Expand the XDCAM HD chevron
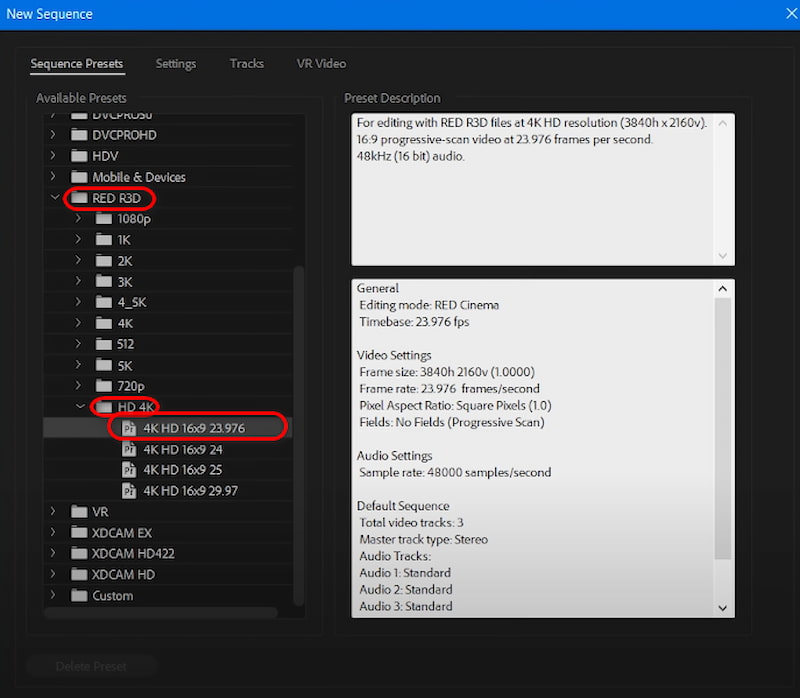This screenshot has height=698, width=800. tap(53, 574)
